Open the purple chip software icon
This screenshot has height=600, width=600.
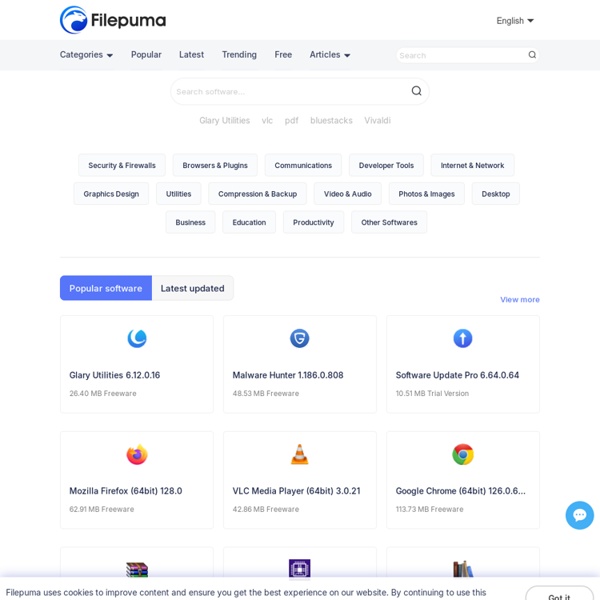[x=300, y=569]
